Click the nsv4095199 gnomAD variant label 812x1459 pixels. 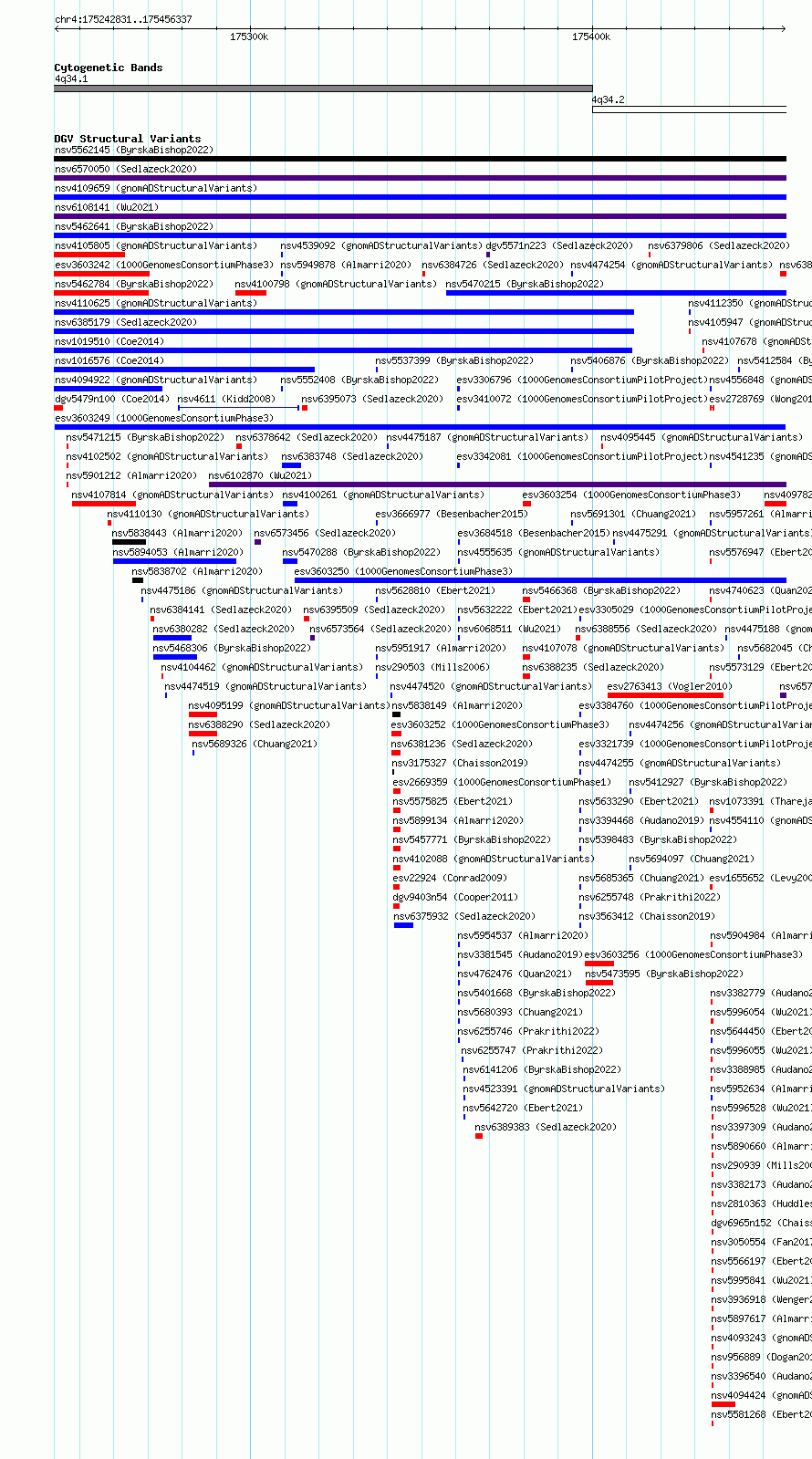coord(289,705)
